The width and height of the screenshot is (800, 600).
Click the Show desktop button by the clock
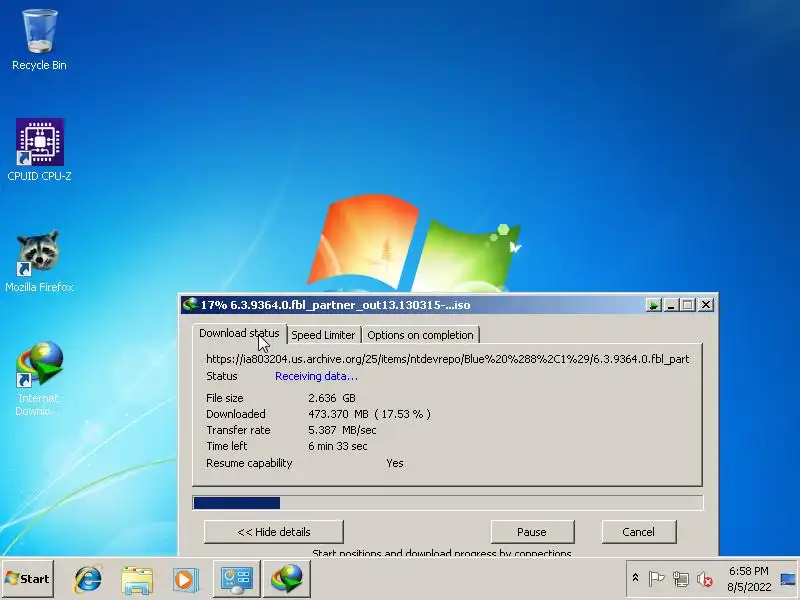coord(788,579)
